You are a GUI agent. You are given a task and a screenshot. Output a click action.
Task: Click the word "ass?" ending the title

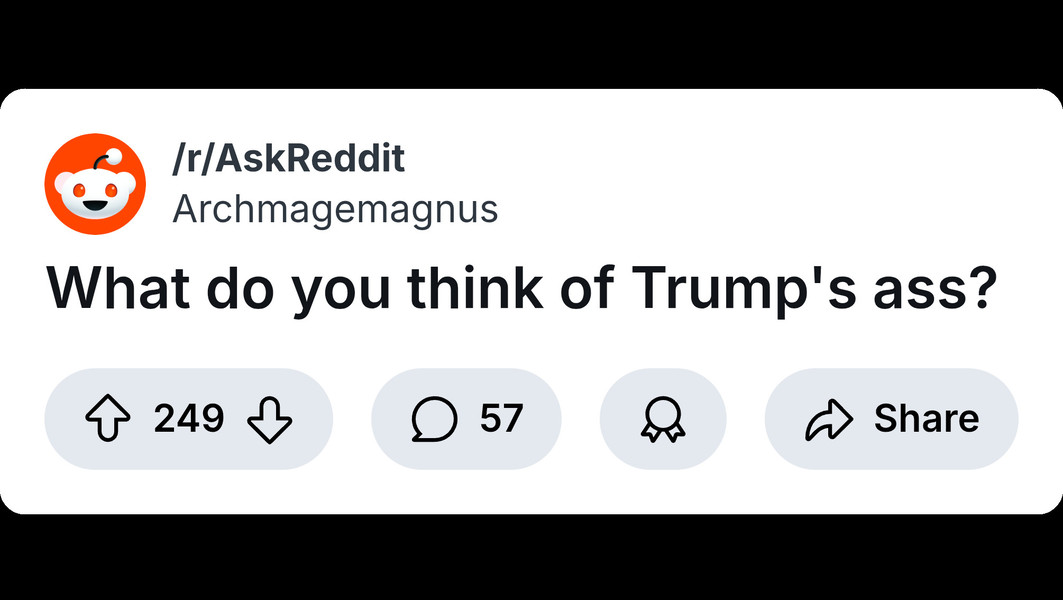click(927, 288)
